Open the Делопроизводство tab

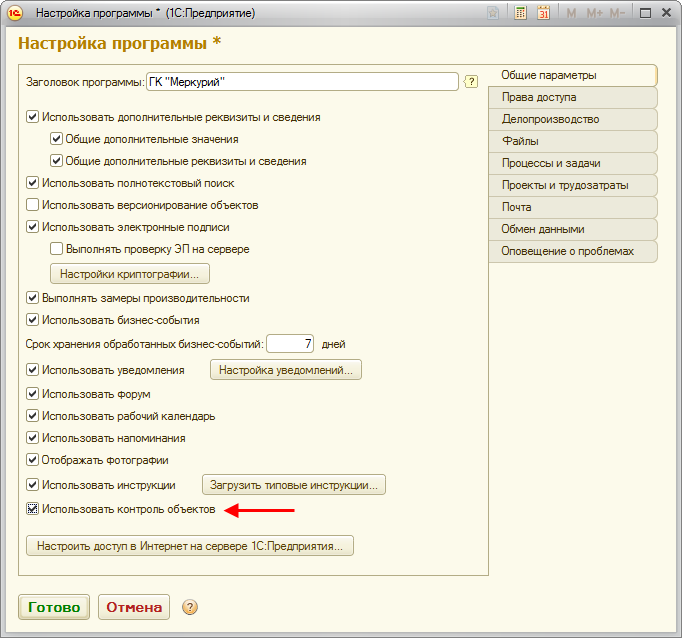click(x=572, y=119)
